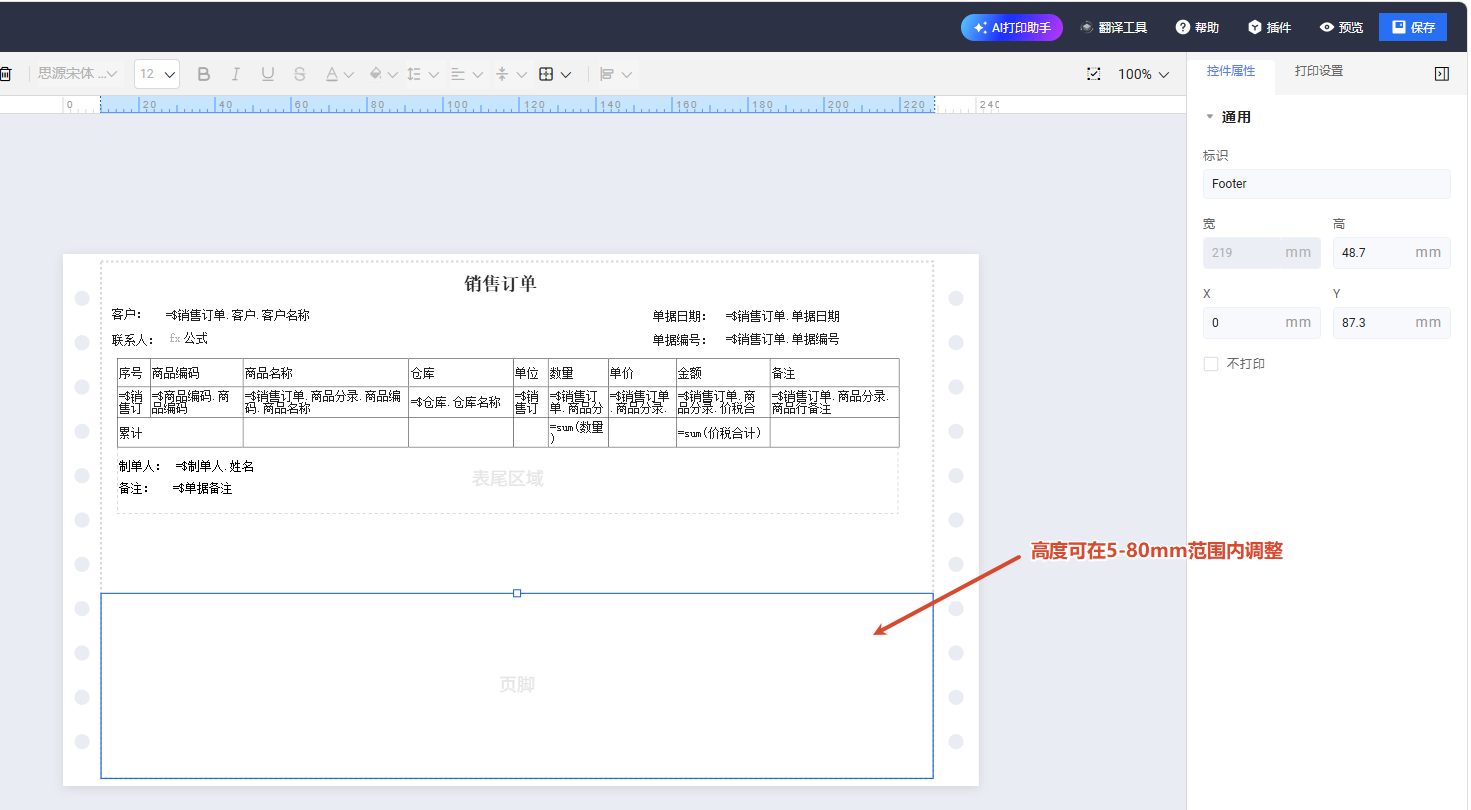Image resolution: width=1471 pixels, height=810 pixels.
Task: Click the 序号 table header cell
Action: point(134,373)
